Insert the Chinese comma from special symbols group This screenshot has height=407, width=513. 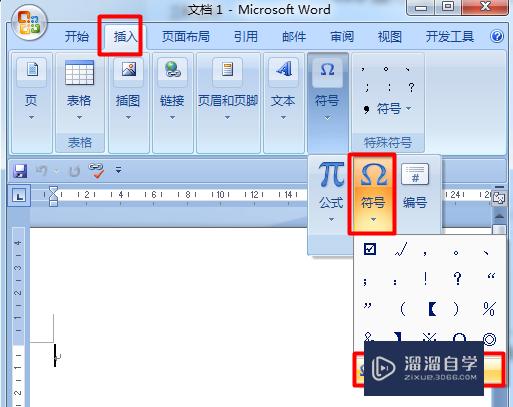[363, 69]
